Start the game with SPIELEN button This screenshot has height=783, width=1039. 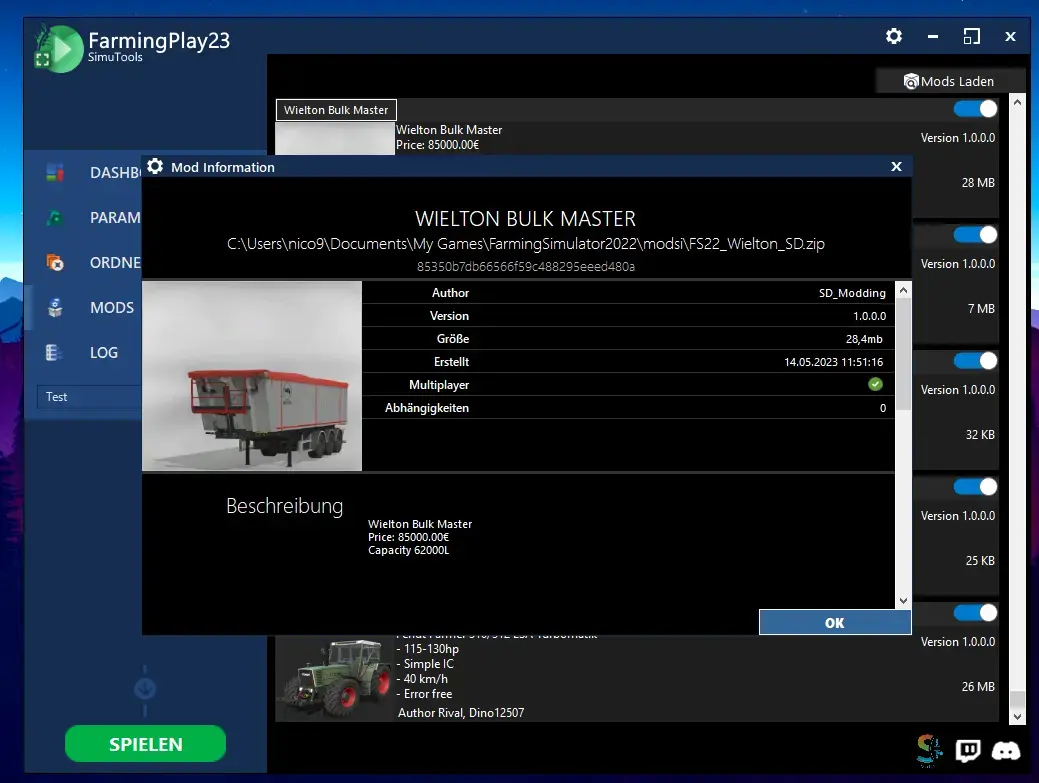[x=145, y=744]
